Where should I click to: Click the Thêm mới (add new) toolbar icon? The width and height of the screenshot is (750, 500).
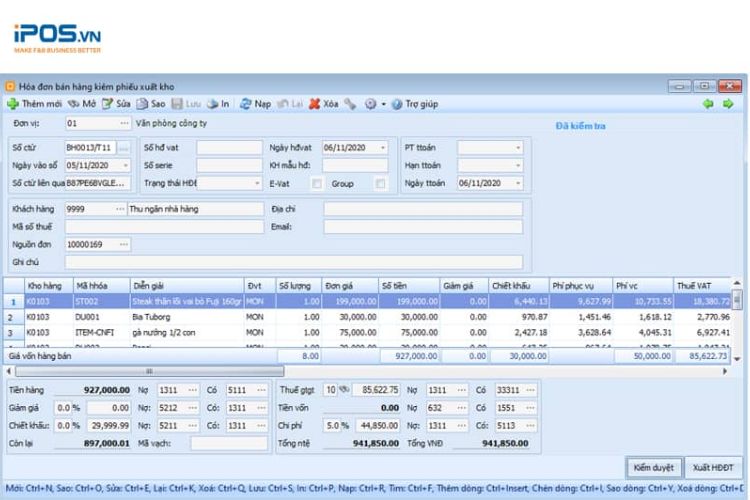pyautogui.click(x=13, y=103)
